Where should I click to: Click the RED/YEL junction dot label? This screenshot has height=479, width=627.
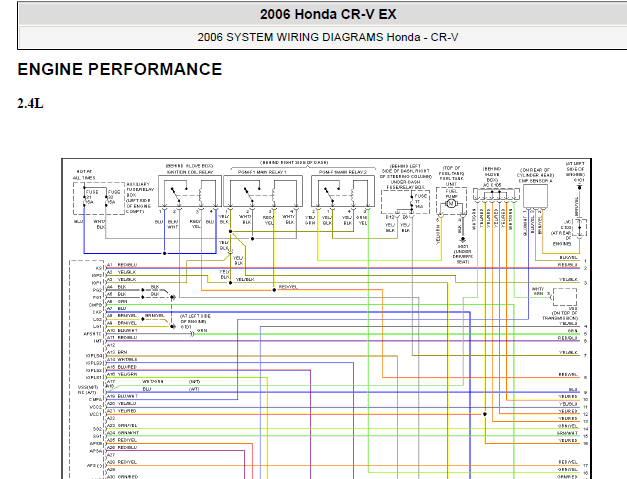(x=288, y=287)
